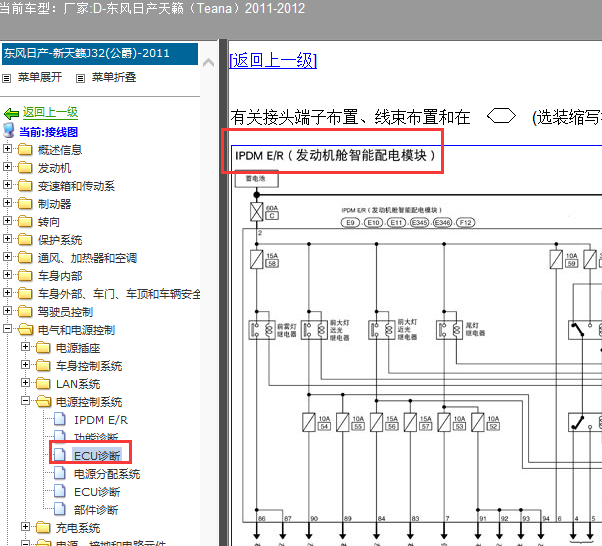
Task: Expand the 概述信息 tree node
Action: (x=7, y=149)
